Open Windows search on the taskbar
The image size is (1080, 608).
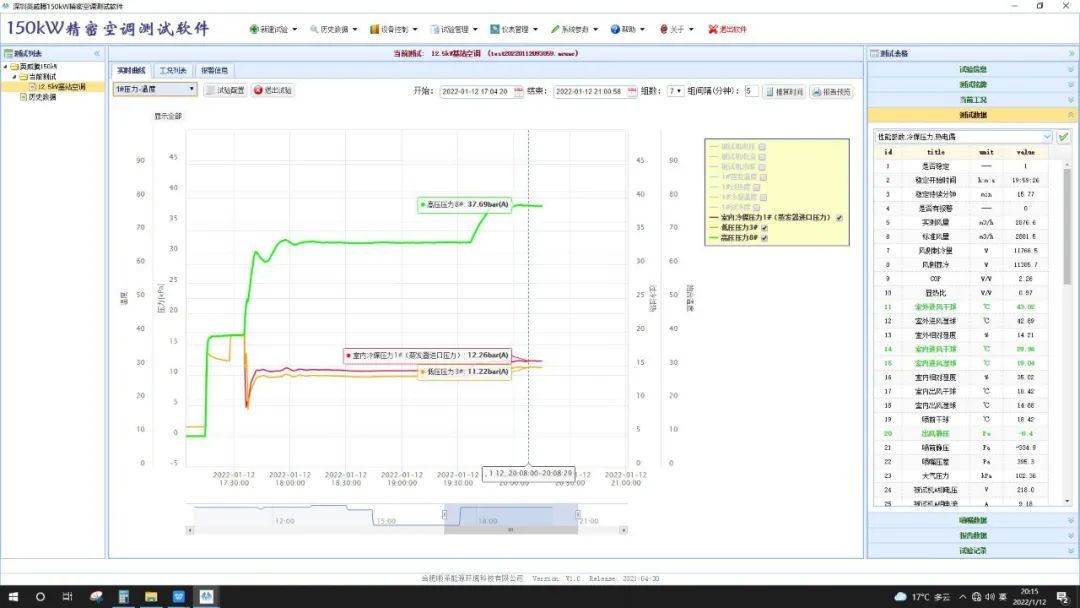(40, 597)
